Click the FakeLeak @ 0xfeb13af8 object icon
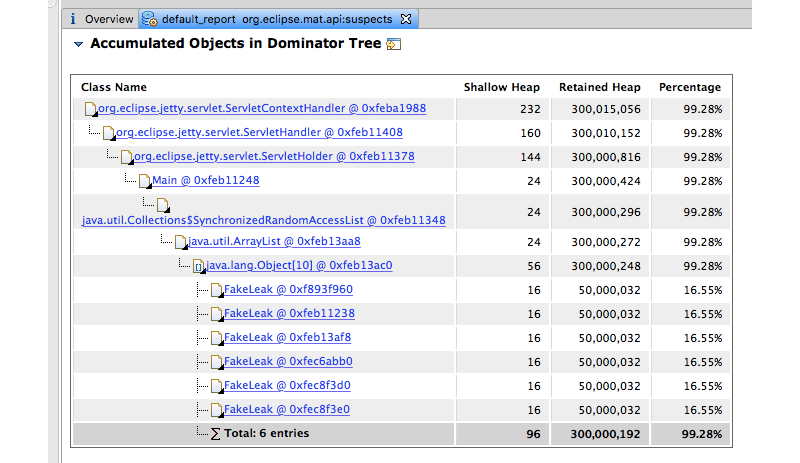Screen dimensions: 800x463 click(x=217, y=338)
